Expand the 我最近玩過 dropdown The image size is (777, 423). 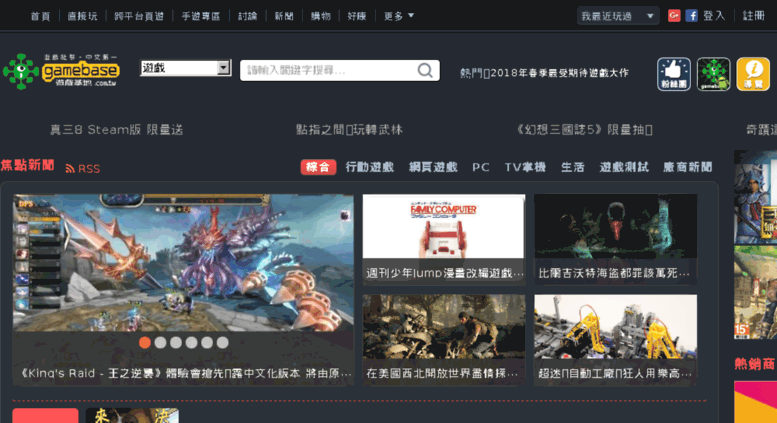pos(618,16)
